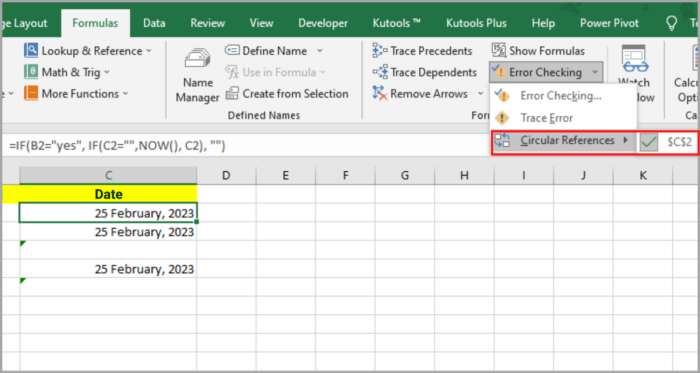700x373 pixels.
Task: Click the Show Formulas icon
Action: [x=499, y=51]
